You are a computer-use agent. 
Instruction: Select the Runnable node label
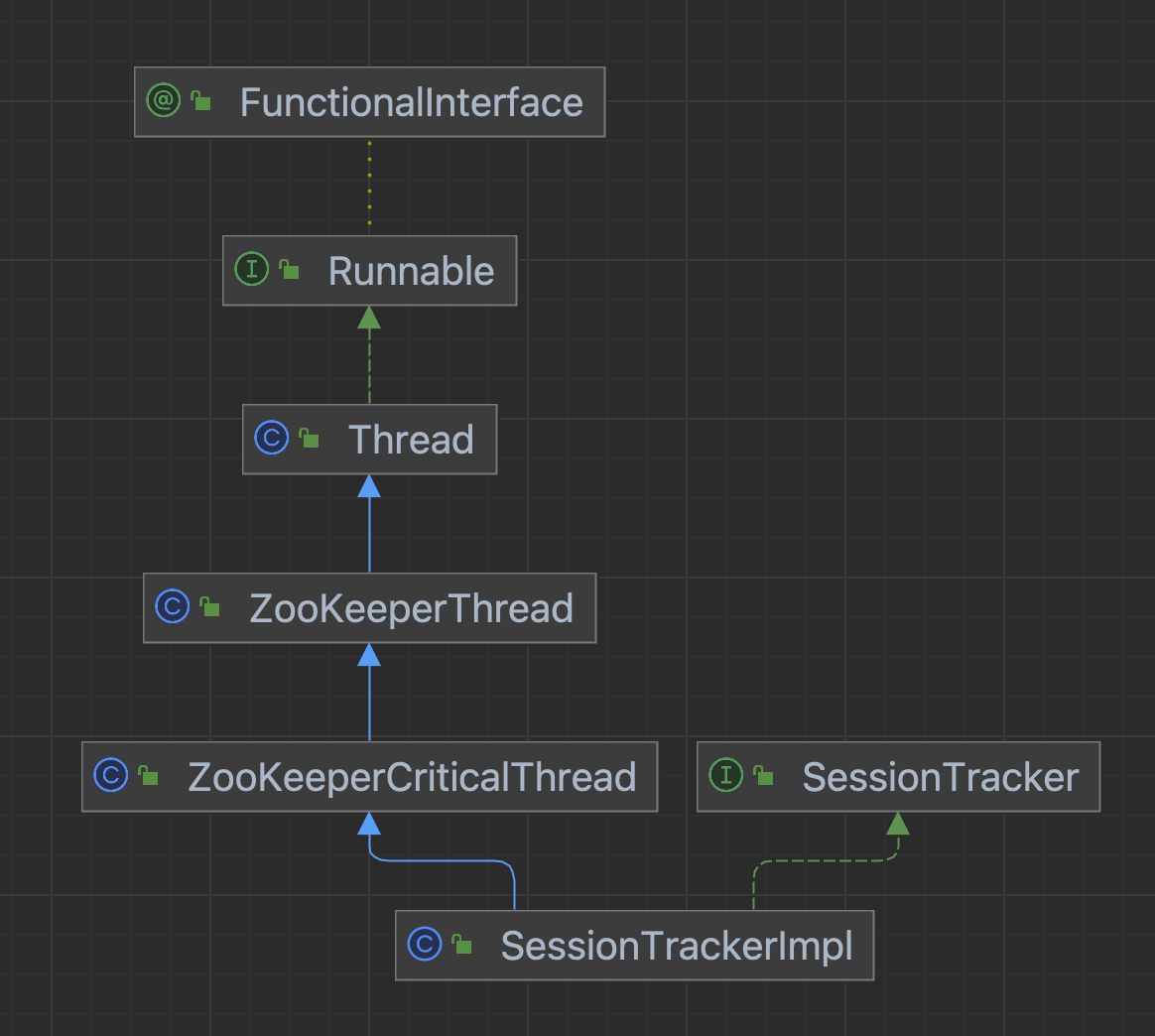[x=411, y=271]
